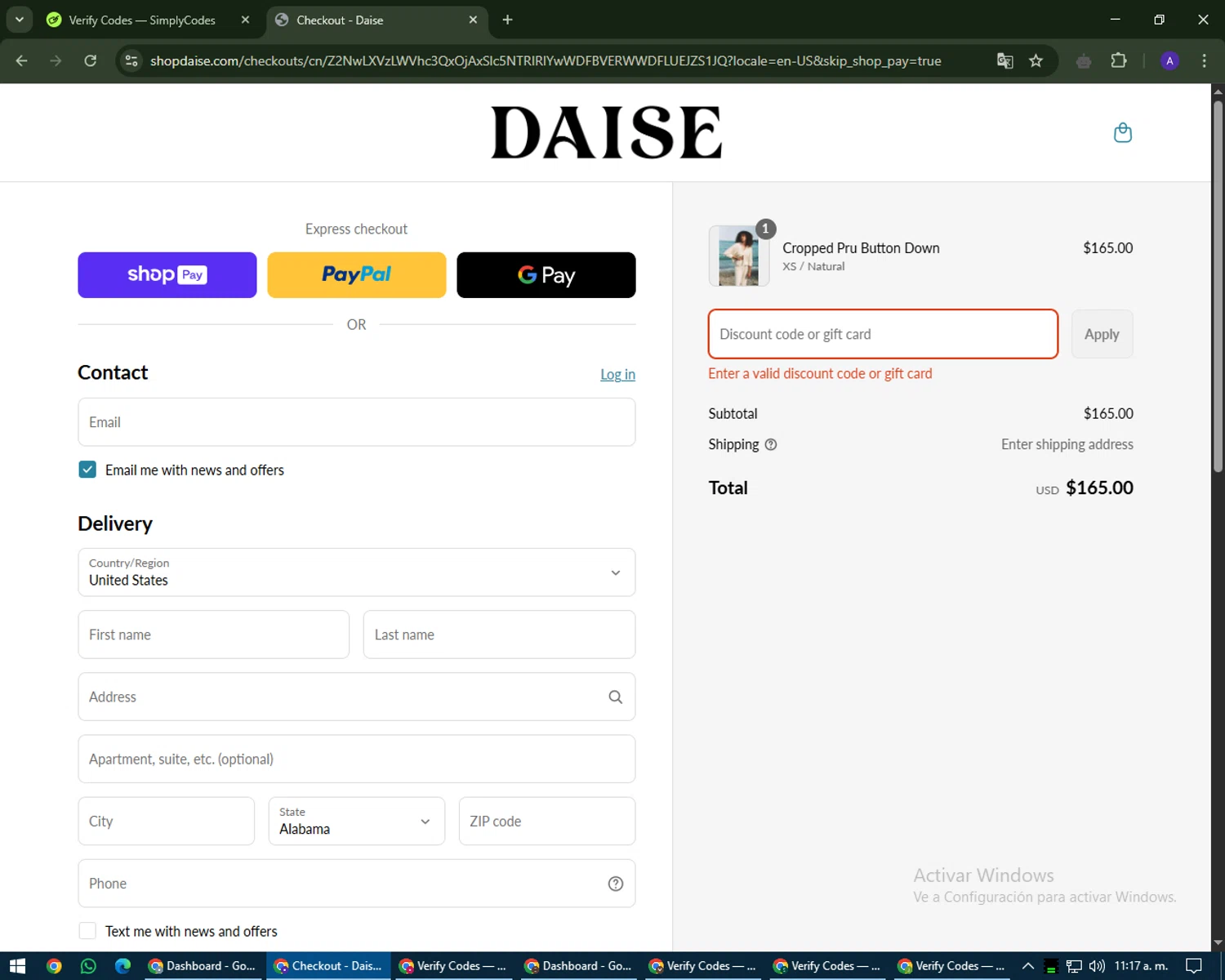The height and width of the screenshot is (980, 1225).
Task: Focus the Apartment, suite, etc. field
Action: [357, 759]
